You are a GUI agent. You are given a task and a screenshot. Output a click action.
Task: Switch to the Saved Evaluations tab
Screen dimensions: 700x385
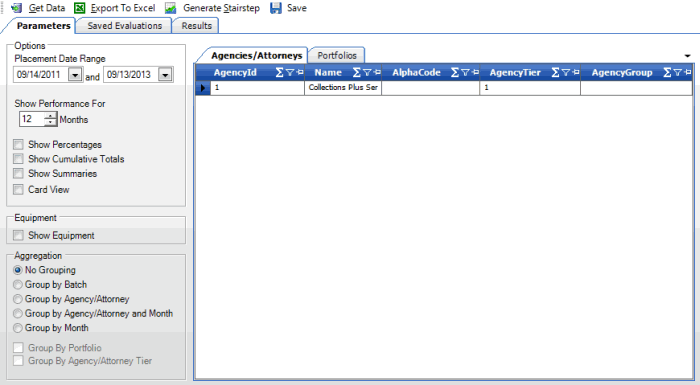[x=125, y=26]
